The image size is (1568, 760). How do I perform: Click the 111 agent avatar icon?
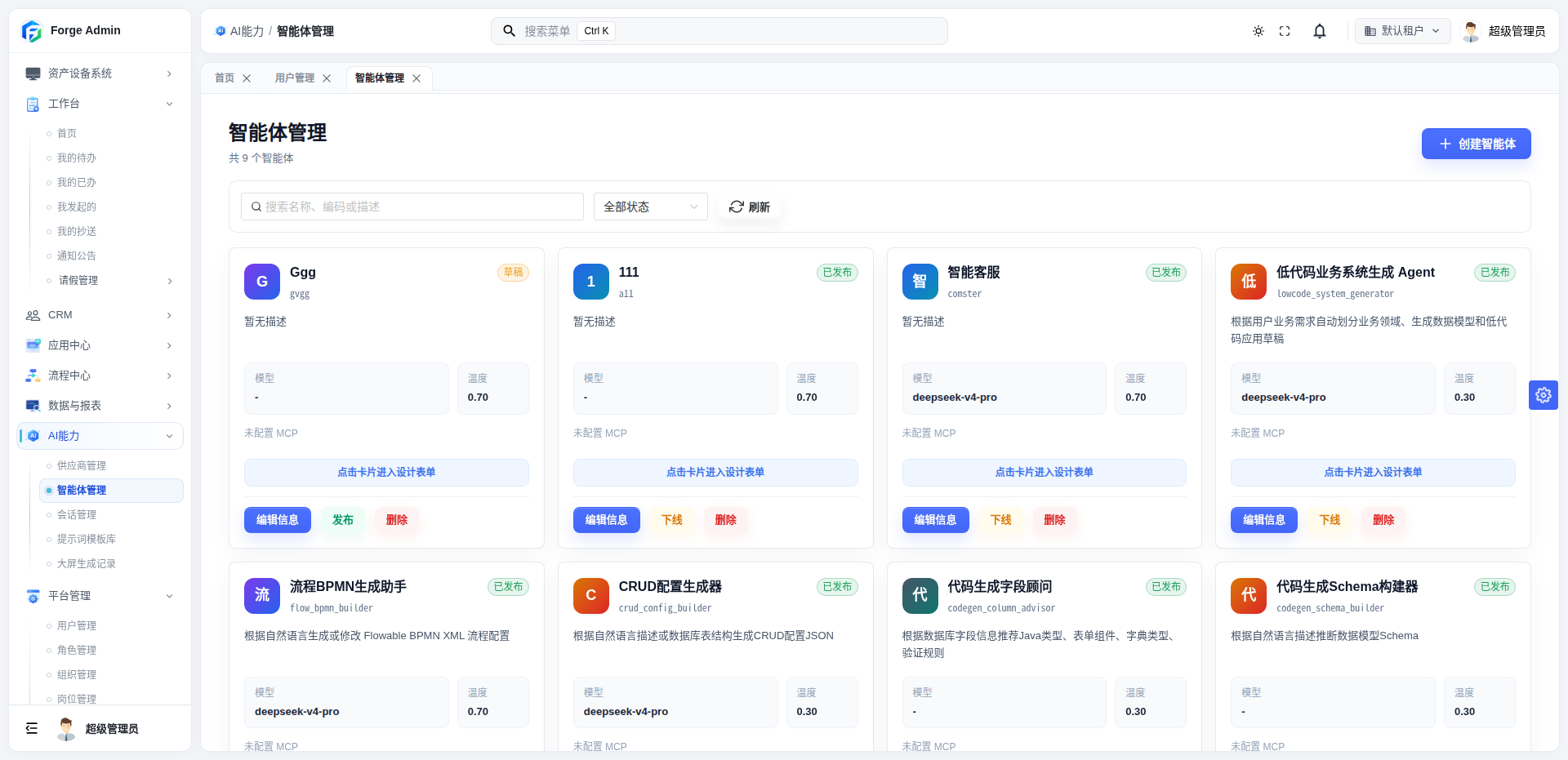(591, 282)
